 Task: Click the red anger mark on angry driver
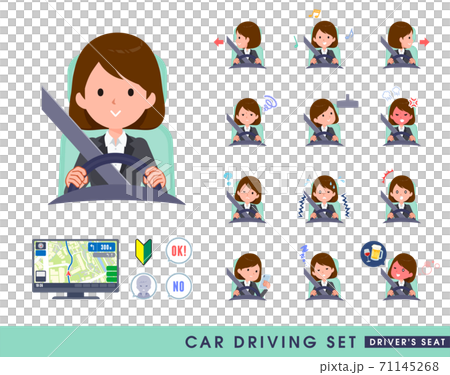pyautogui.click(x=413, y=102)
